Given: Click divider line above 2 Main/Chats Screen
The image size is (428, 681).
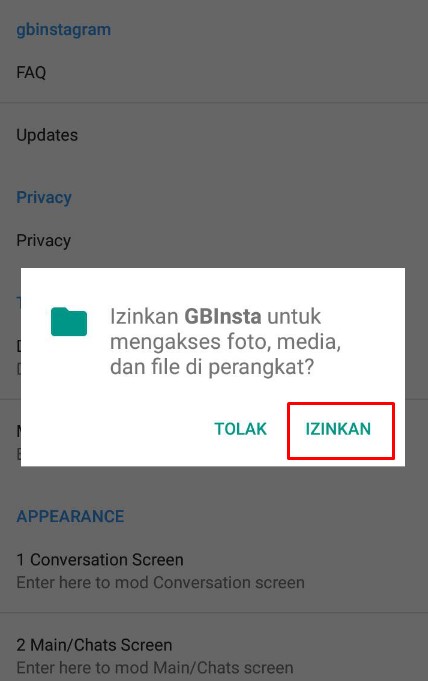Looking at the screenshot, I should [x=214, y=613].
